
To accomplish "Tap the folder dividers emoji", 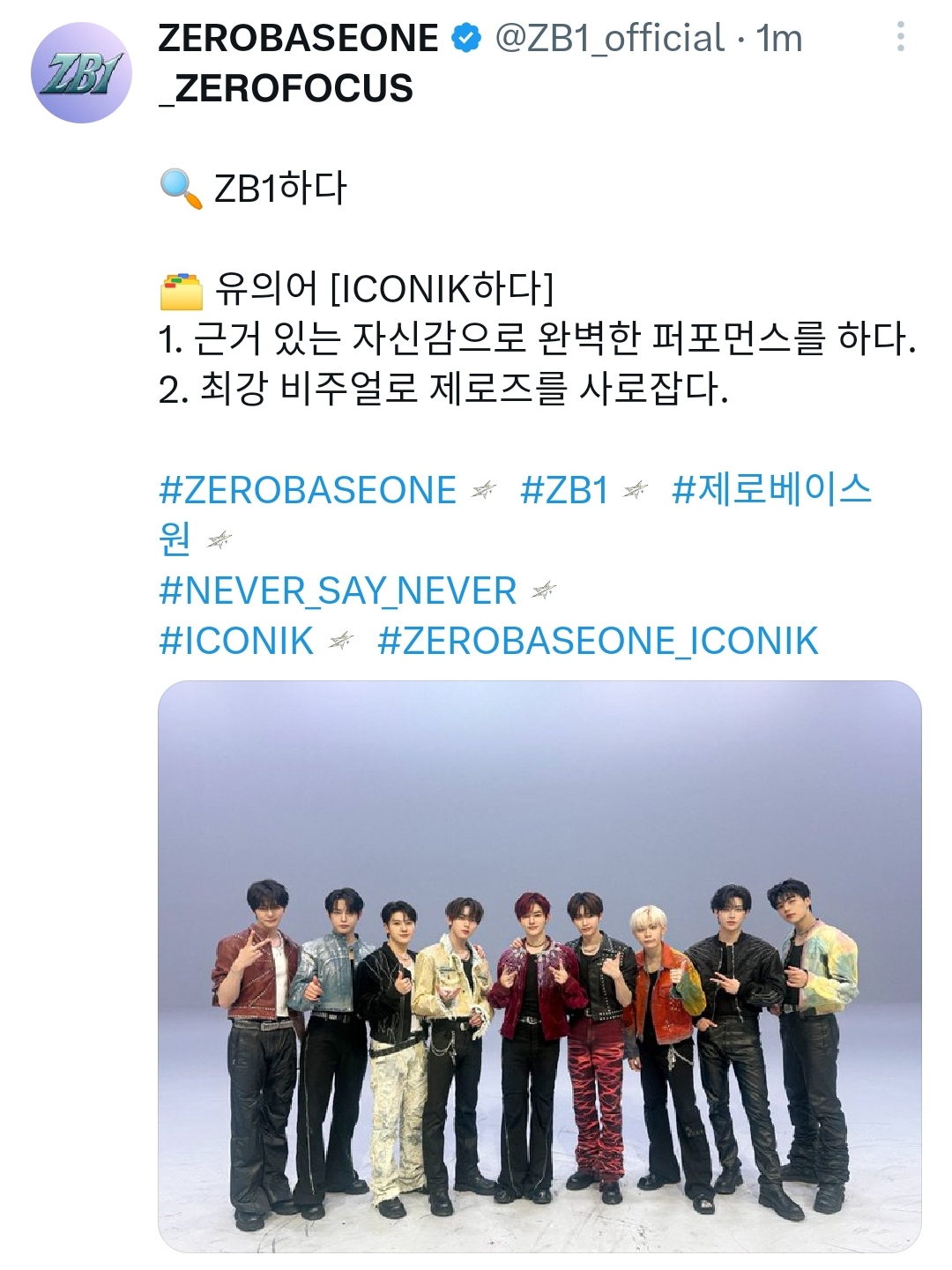I will pyautogui.click(x=181, y=290).
